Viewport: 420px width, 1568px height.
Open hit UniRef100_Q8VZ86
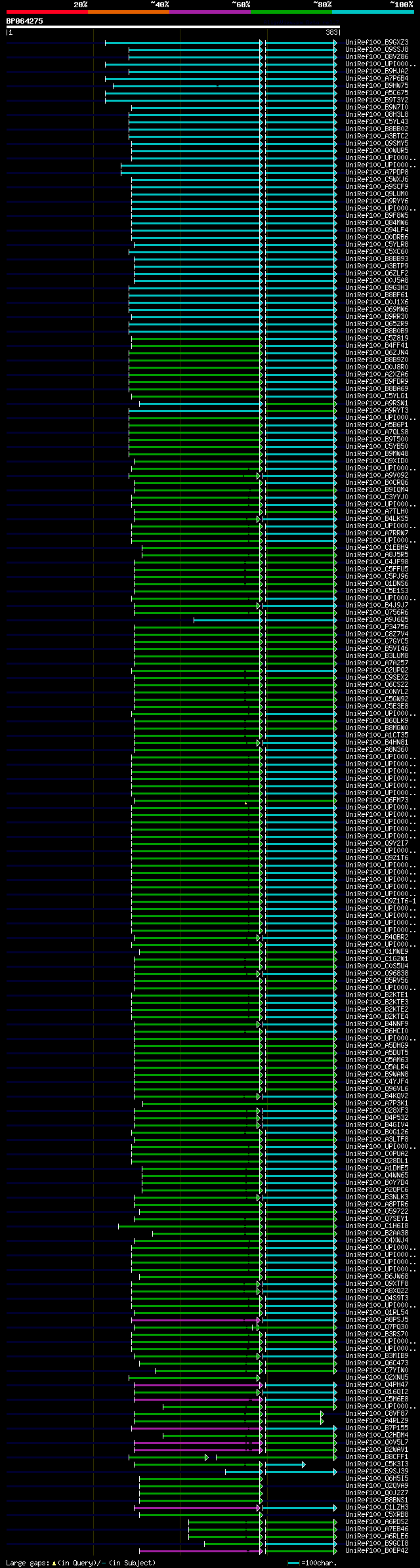click(377, 57)
